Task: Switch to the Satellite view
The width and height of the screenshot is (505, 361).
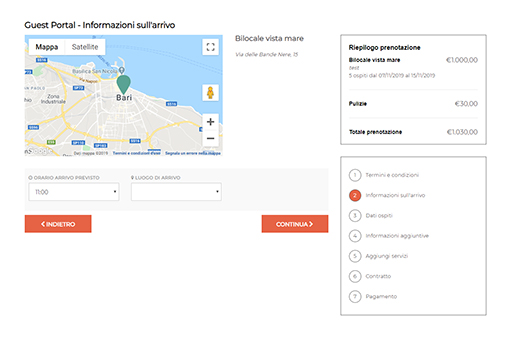Action: 85,47
